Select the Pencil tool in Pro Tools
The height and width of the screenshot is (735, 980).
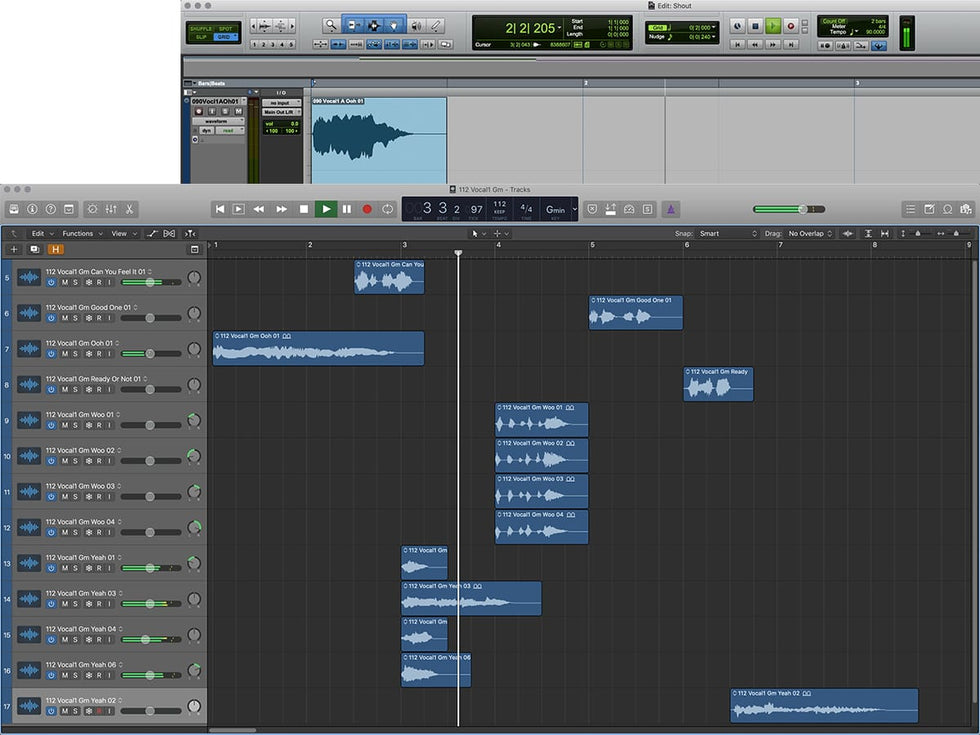tap(436, 25)
